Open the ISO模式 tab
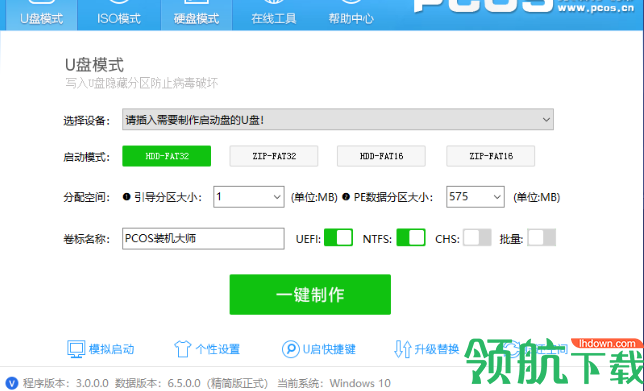644x391 pixels. [x=119, y=15]
